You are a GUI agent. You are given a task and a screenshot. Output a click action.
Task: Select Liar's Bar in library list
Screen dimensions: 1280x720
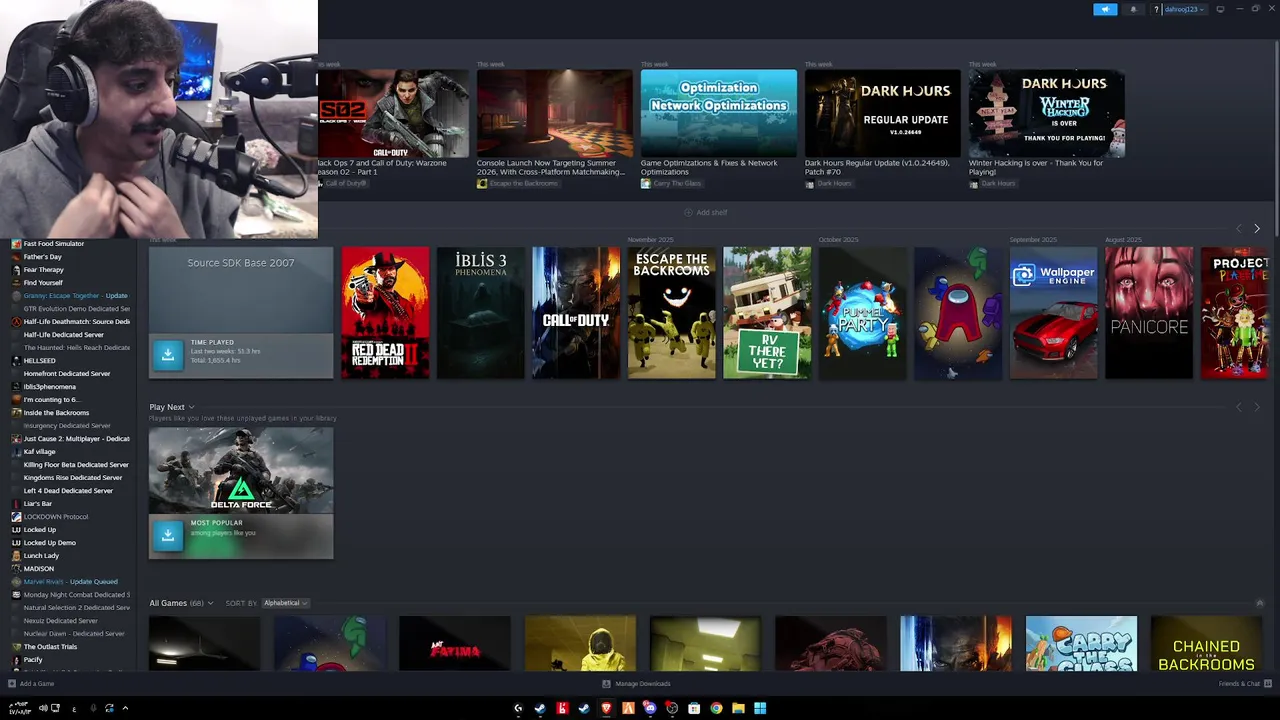38,503
